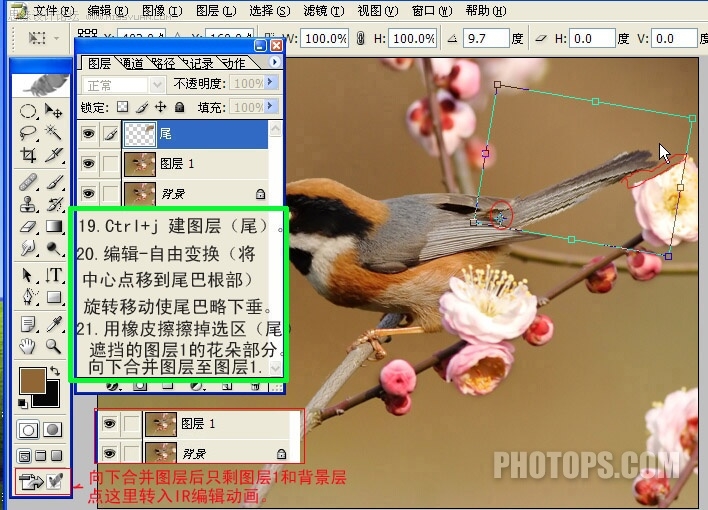
Task: Select the Elliptical Marquee tool
Action: point(28,111)
